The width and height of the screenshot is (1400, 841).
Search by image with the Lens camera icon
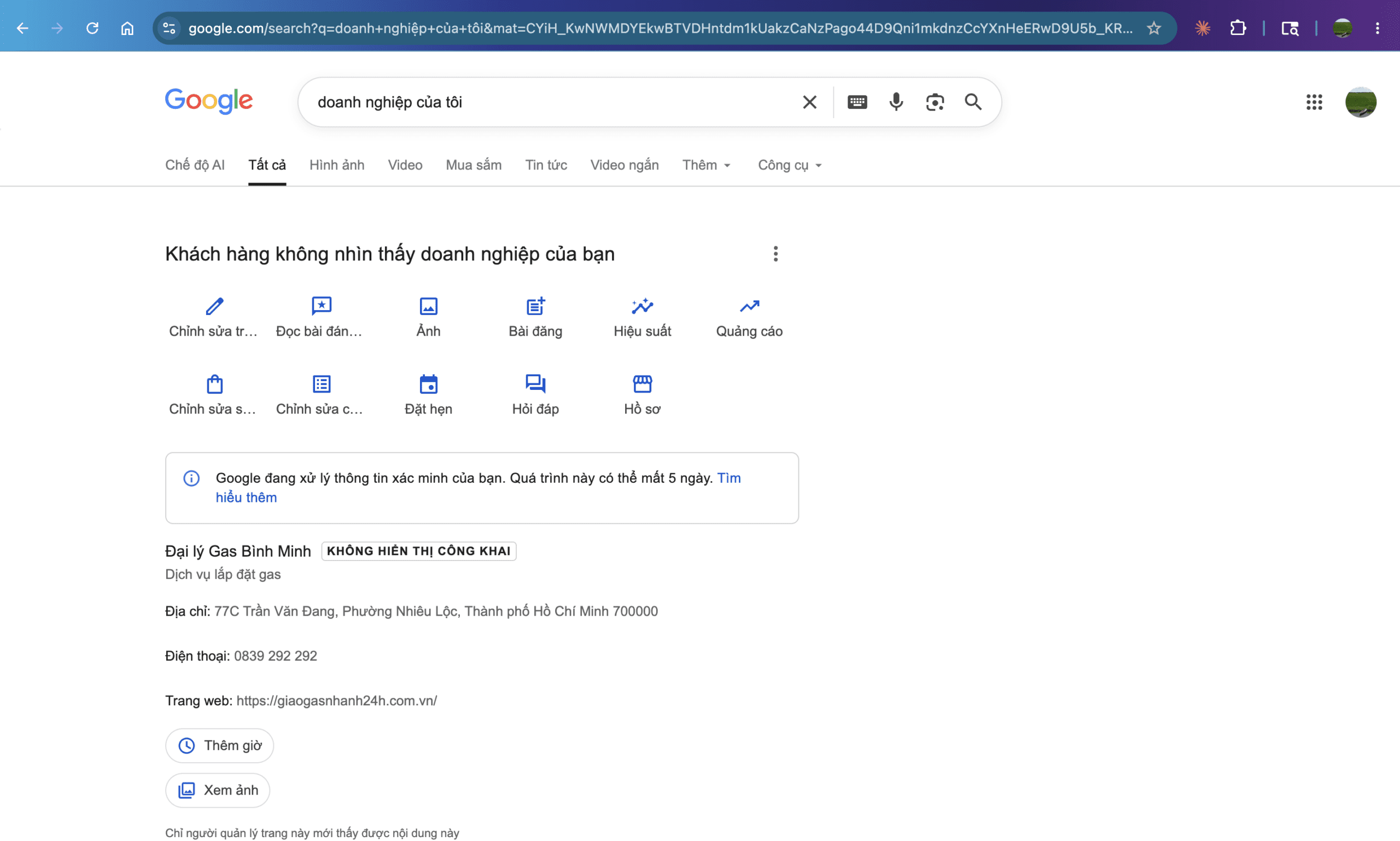click(935, 102)
